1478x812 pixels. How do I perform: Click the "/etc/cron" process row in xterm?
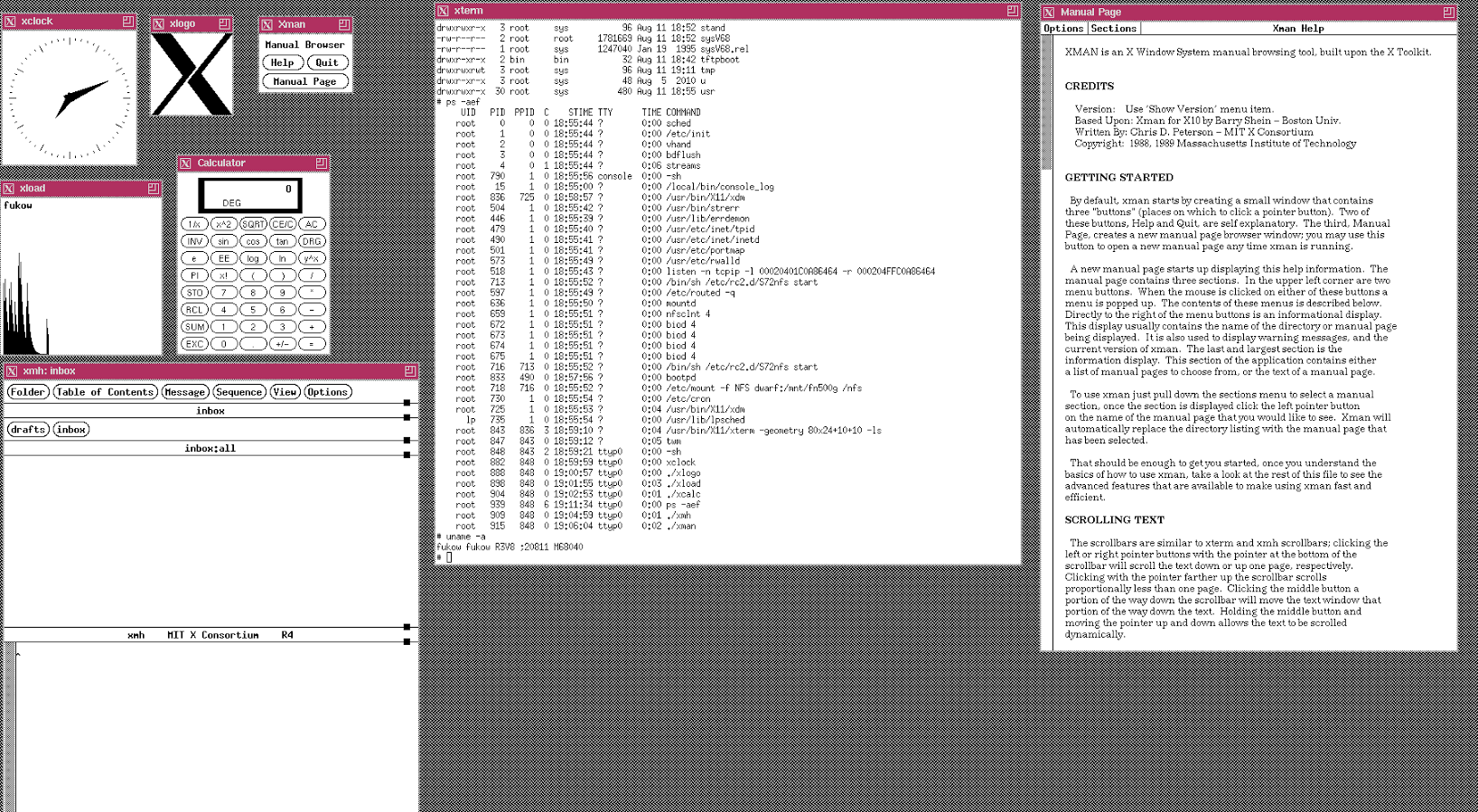pyautogui.click(x=574, y=398)
